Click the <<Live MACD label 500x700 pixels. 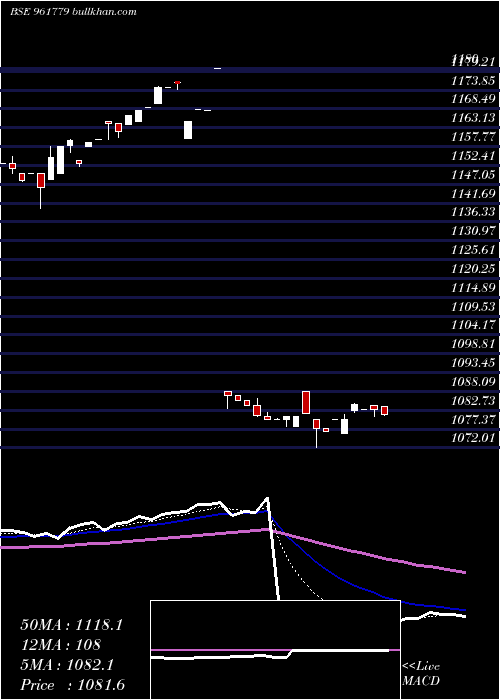[421, 674]
